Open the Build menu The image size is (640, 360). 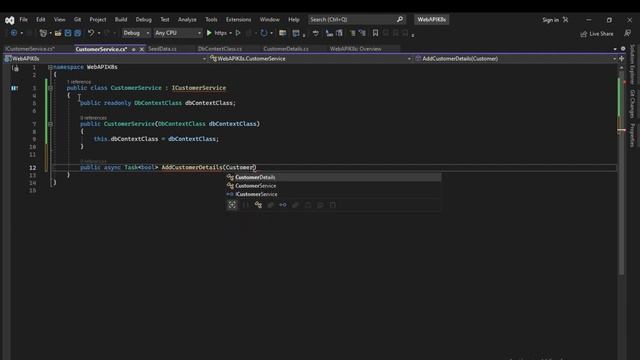click(121, 20)
